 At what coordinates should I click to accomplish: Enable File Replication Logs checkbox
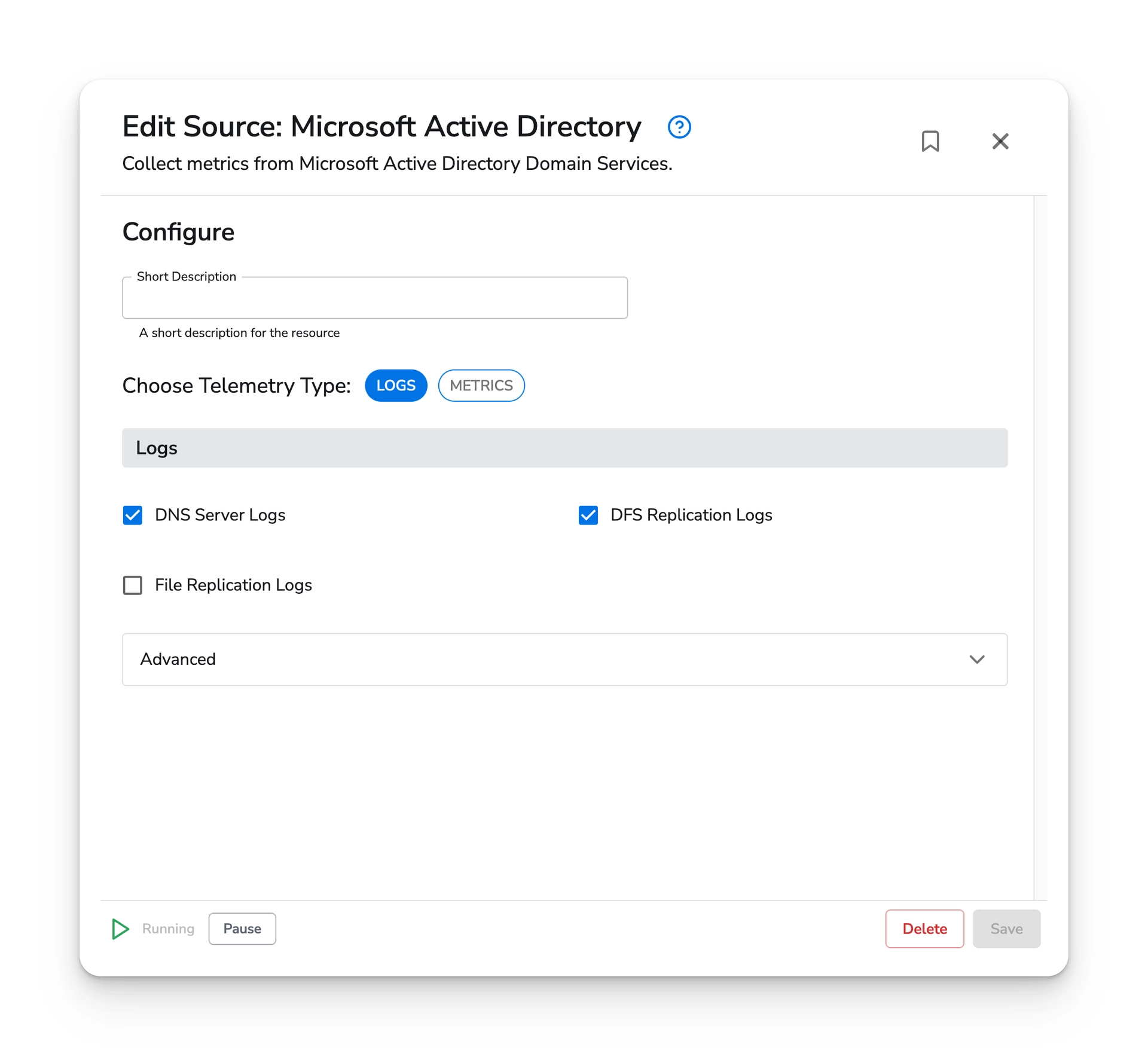(133, 585)
